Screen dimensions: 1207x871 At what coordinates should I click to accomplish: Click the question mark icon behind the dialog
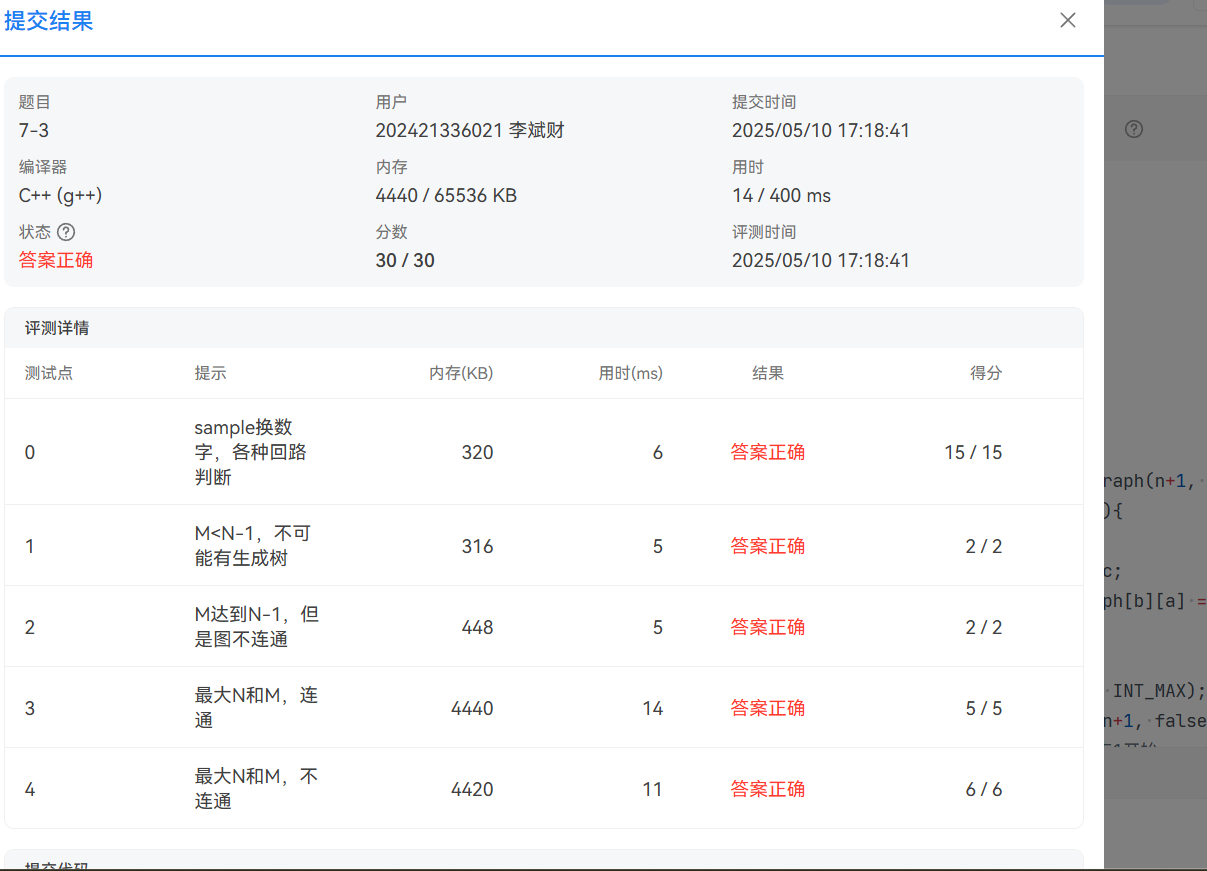click(x=1134, y=129)
